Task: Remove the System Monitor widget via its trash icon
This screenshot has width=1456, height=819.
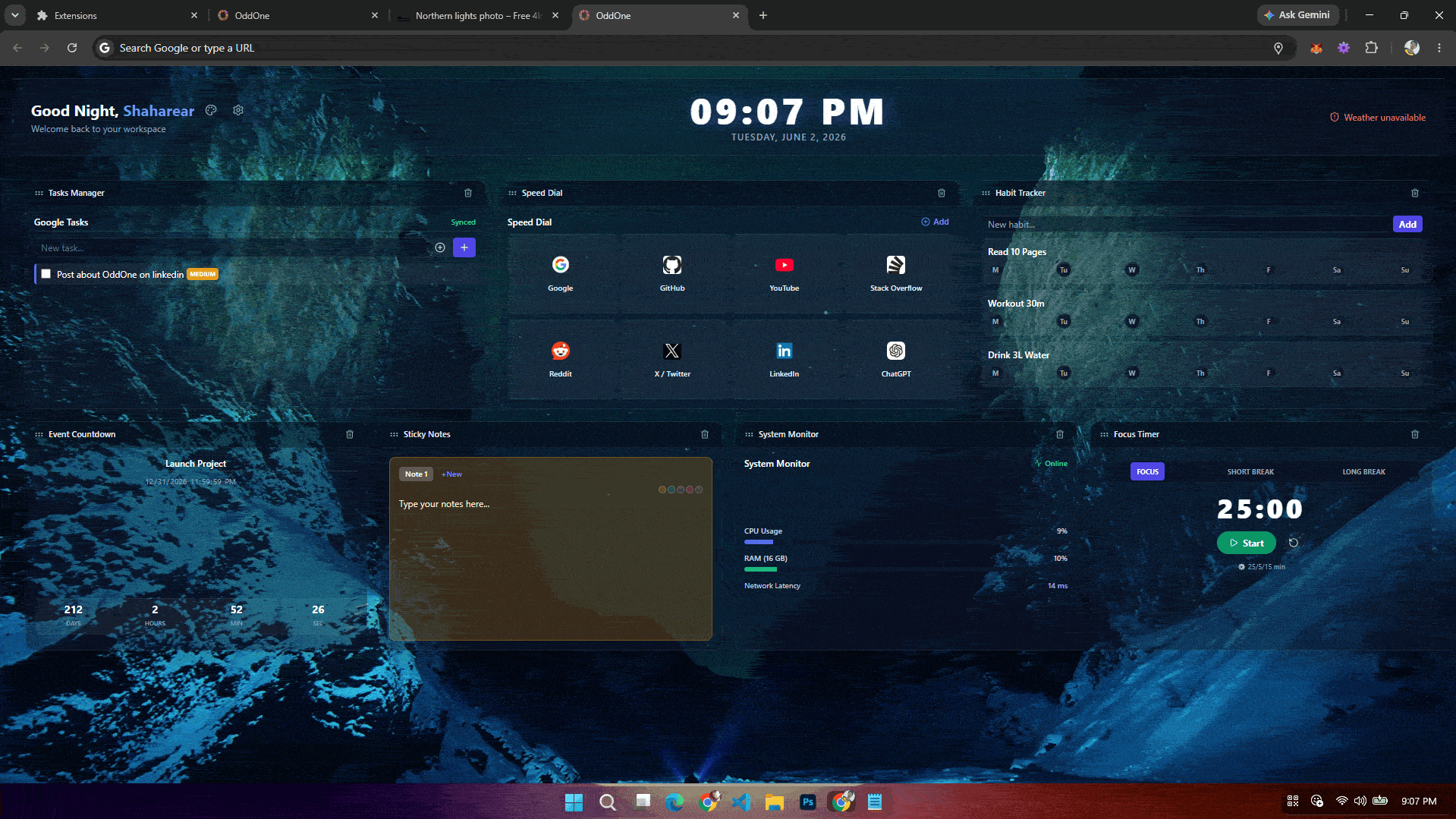Action: tap(1060, 434)
